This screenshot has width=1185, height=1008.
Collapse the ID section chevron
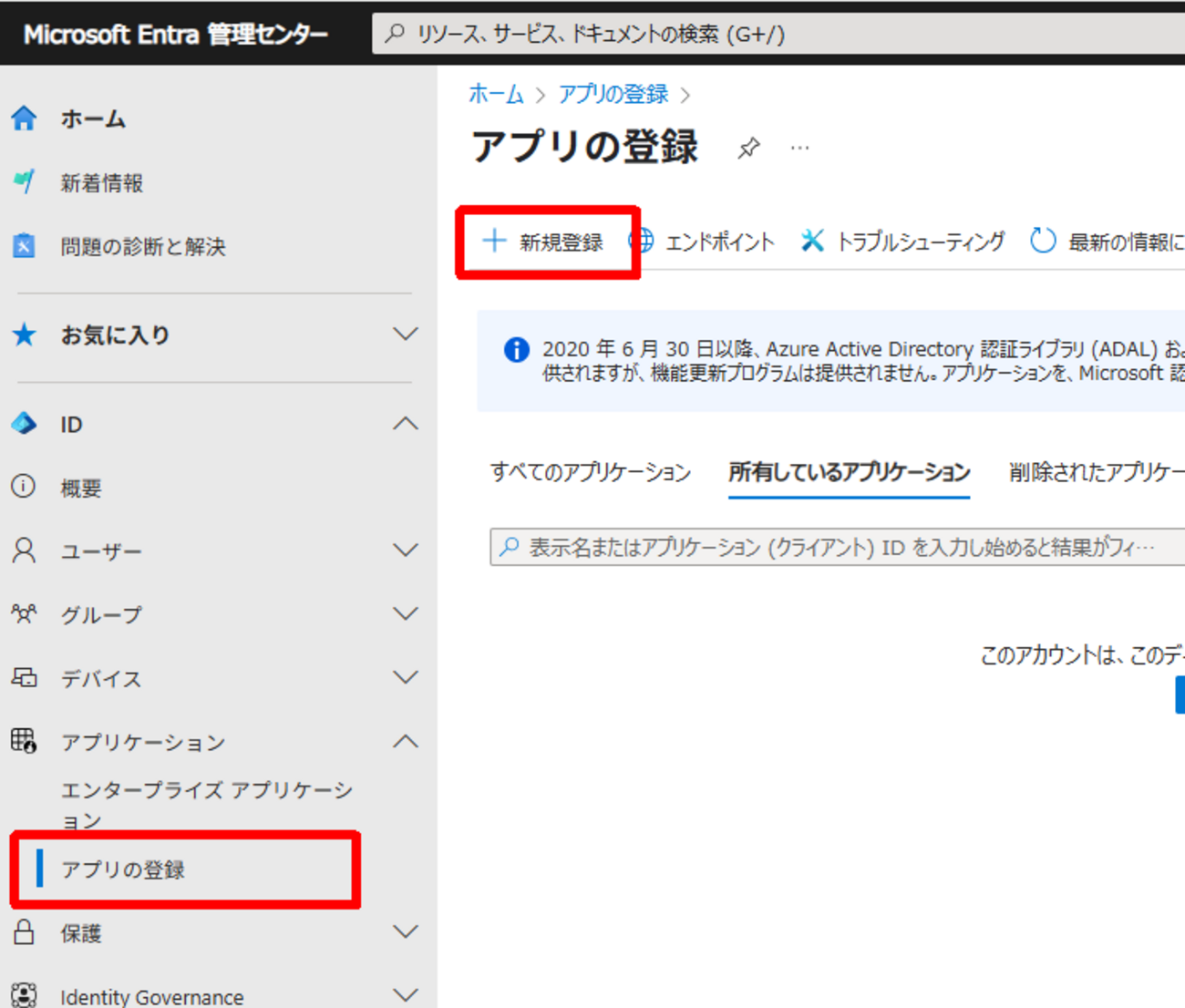click(x=406, y=424)
